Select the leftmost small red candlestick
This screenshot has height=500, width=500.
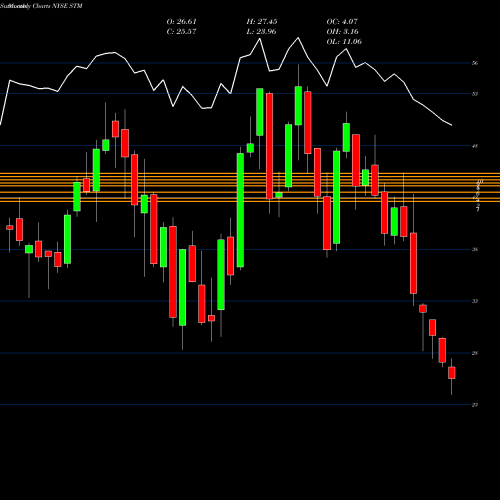tap(10, 227)
